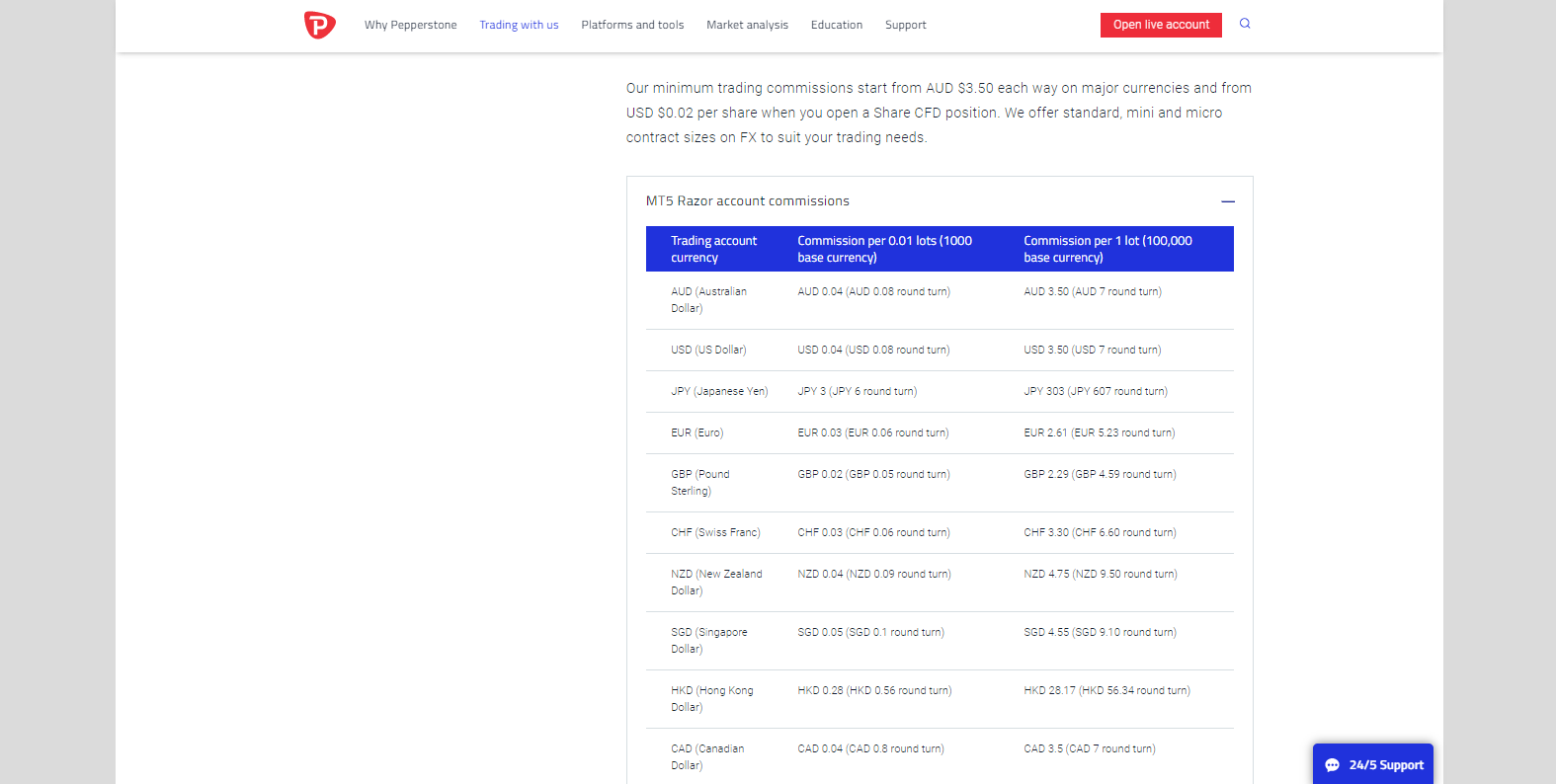The image size is (1556, 784).
Task: Open the 24/5 Support chat
Action: click(x=1373, y=764)
